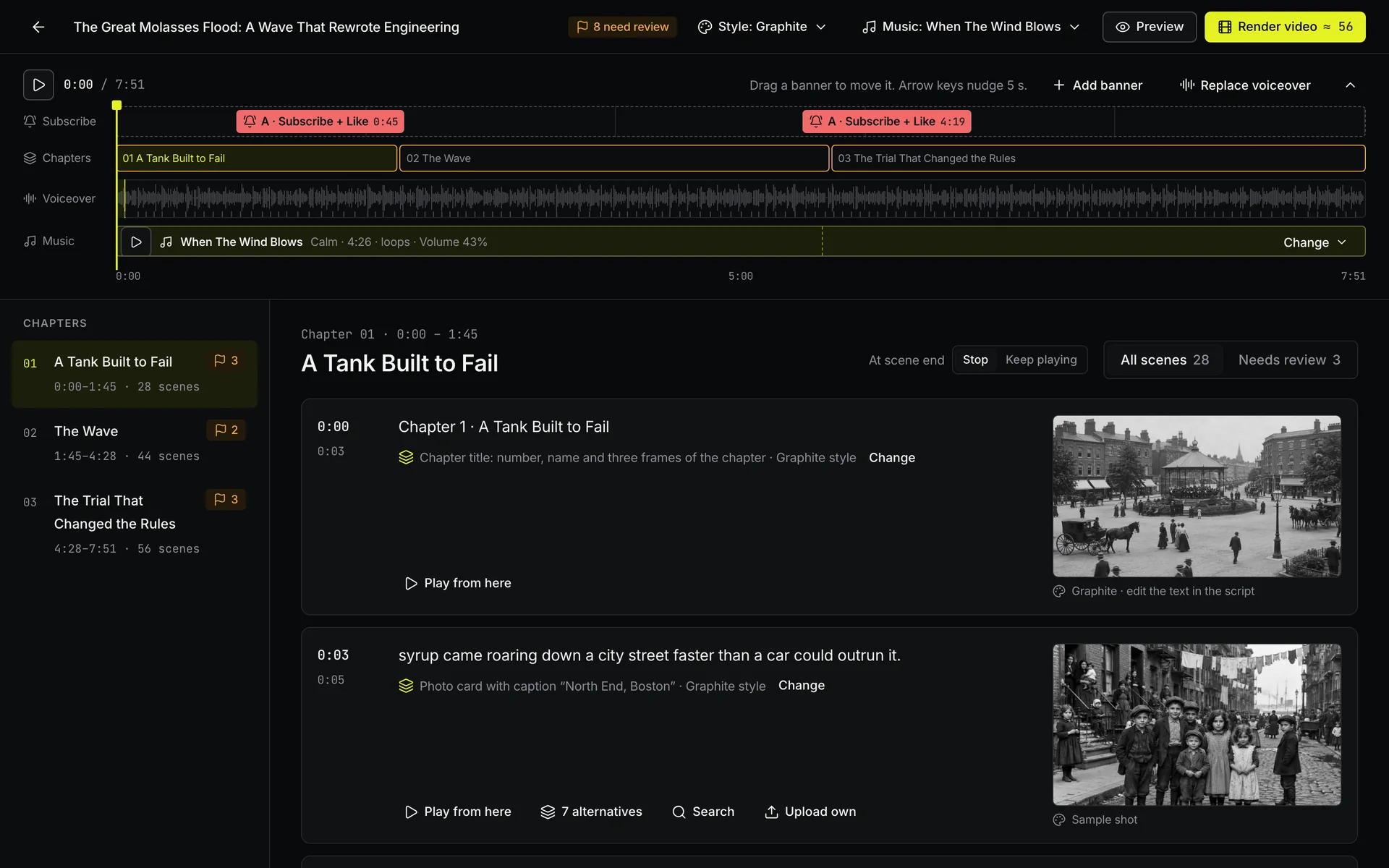Click 7 alternatives in the 0:03 scene
This screenshot has height=868, width=1389.
click(x=591, y=812)
